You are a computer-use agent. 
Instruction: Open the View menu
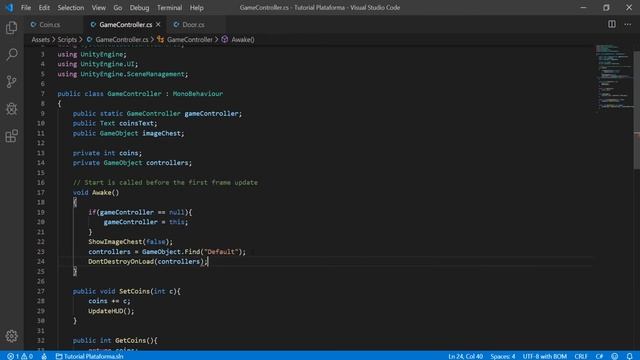point(98,8)
